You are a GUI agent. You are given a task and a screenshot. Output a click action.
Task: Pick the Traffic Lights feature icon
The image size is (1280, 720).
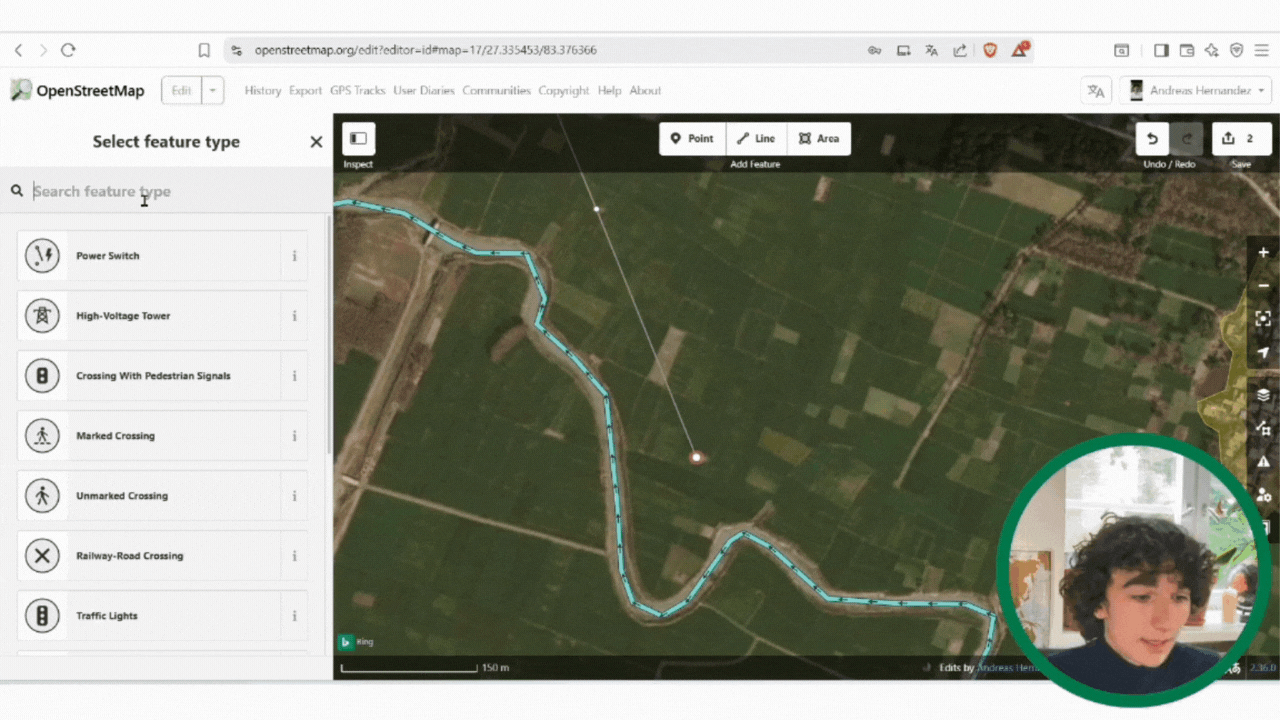pos(42,616)
